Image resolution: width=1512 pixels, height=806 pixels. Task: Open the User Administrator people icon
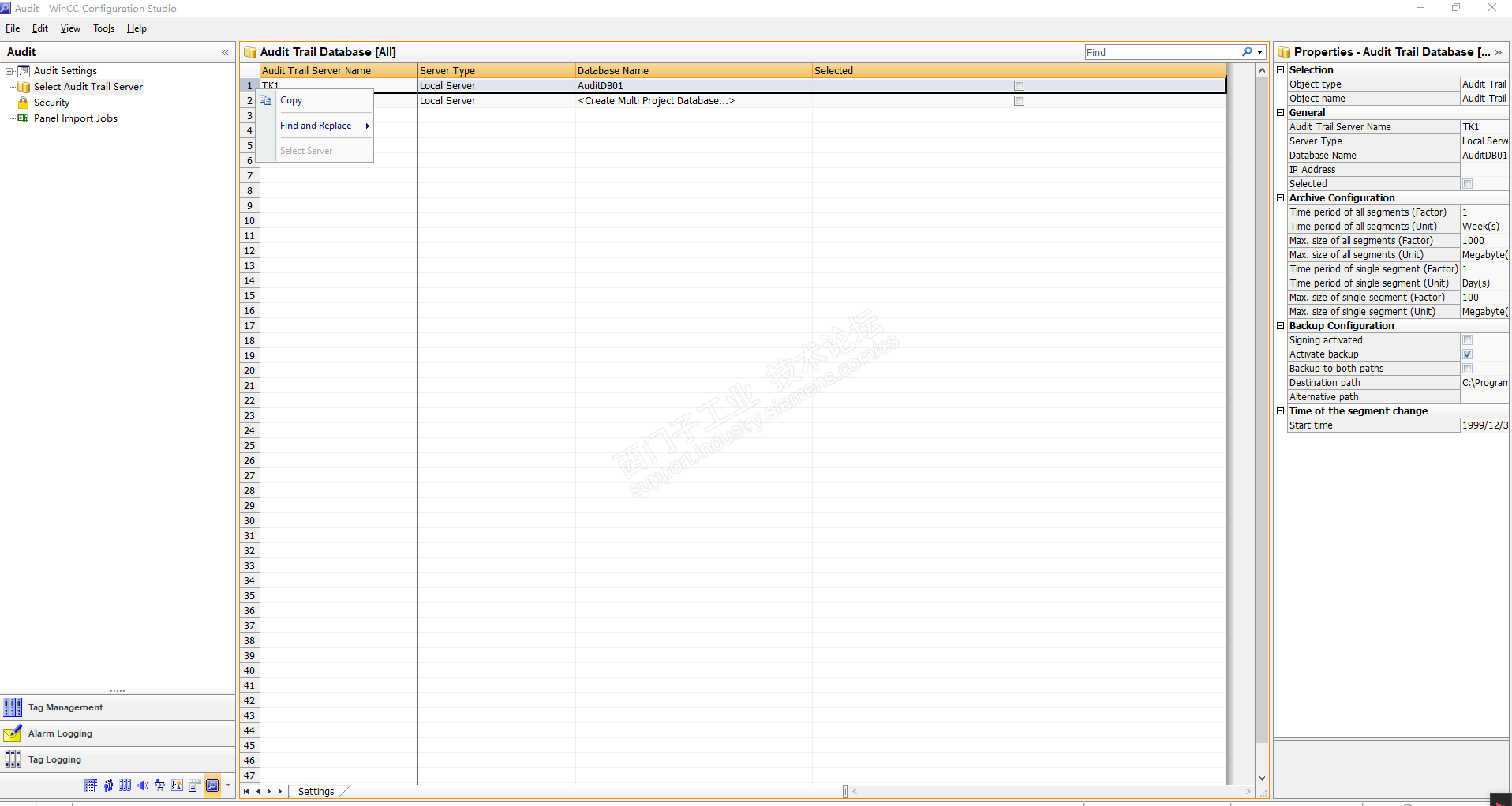click(108, 785)
